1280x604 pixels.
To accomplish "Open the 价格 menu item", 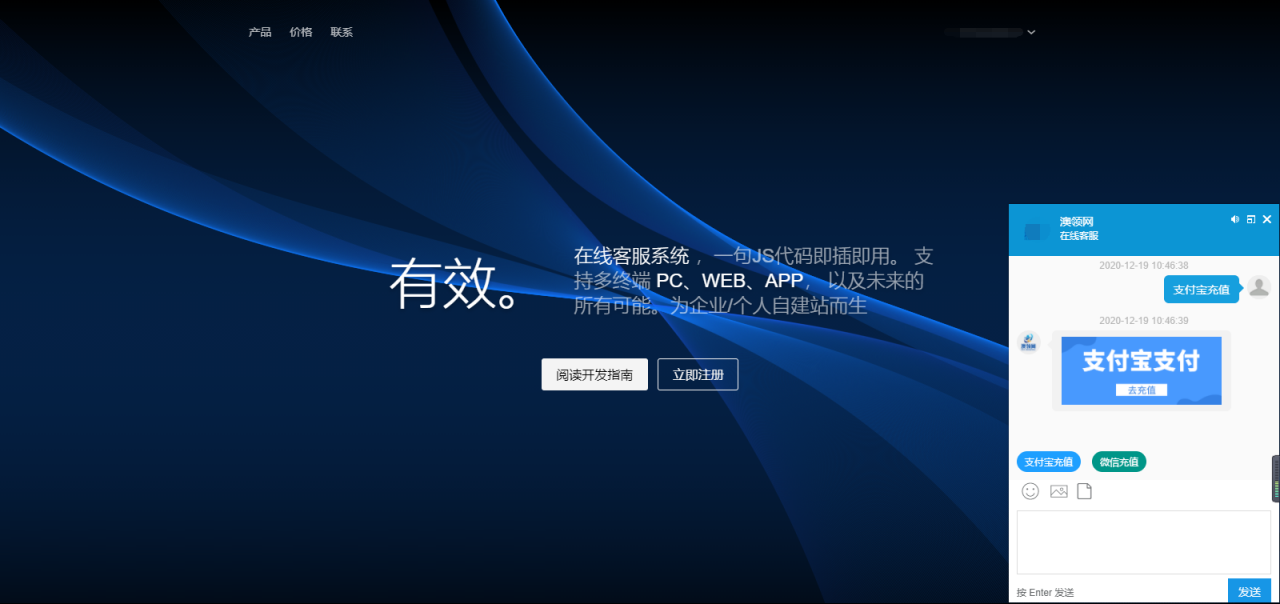I will 301,31.
